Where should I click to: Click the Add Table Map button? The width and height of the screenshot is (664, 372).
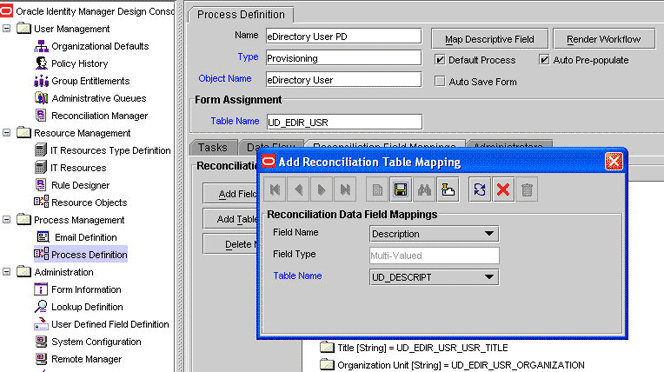[231, 219]
